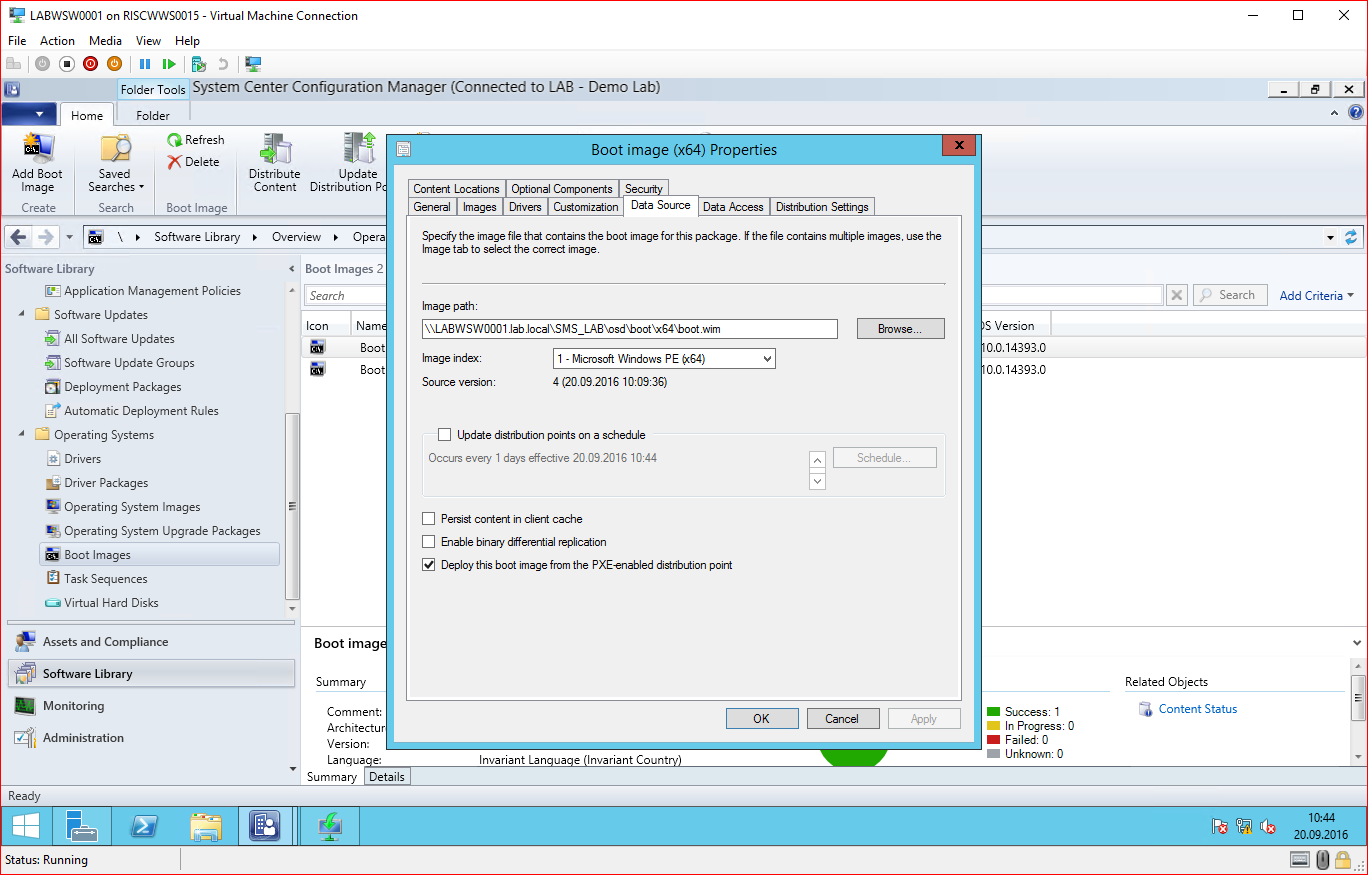Open the Image index dropdown
Image resolution: width=1368 pixels, height=875 pixels.
click(664, 358)
